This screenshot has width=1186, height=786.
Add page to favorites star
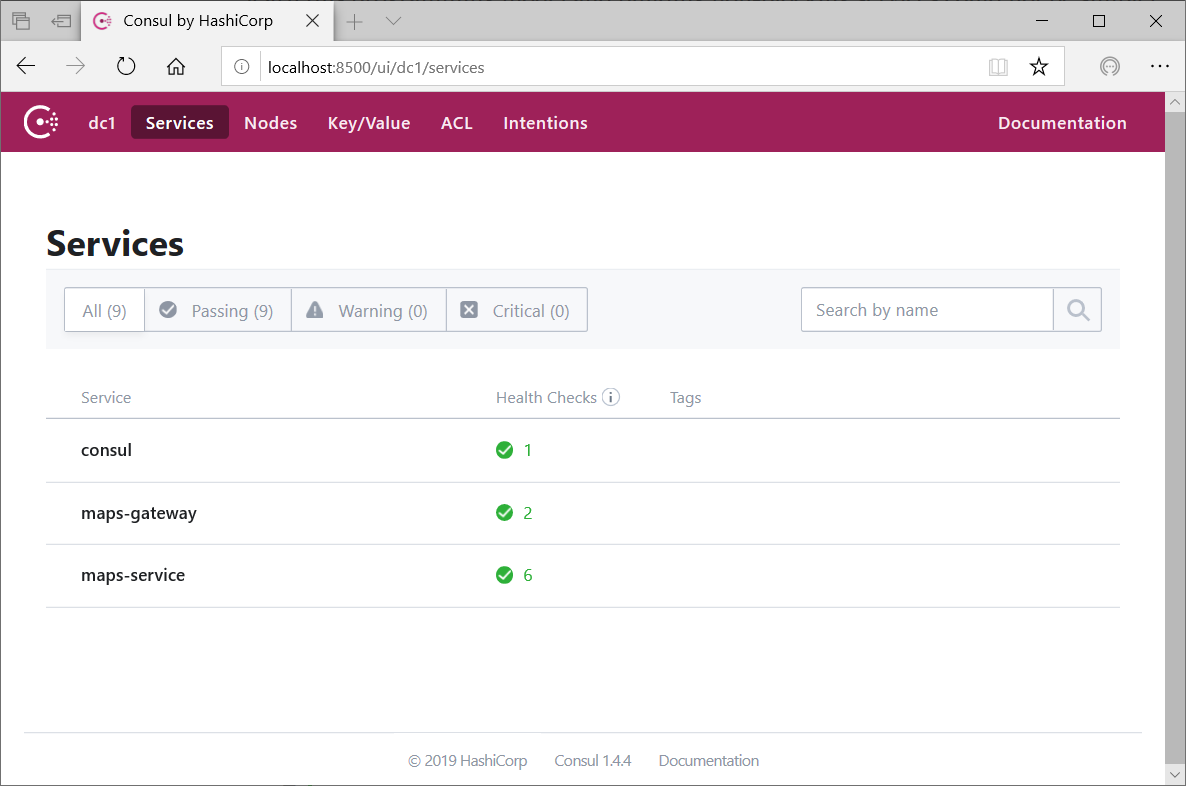(x=1039, y=67)
